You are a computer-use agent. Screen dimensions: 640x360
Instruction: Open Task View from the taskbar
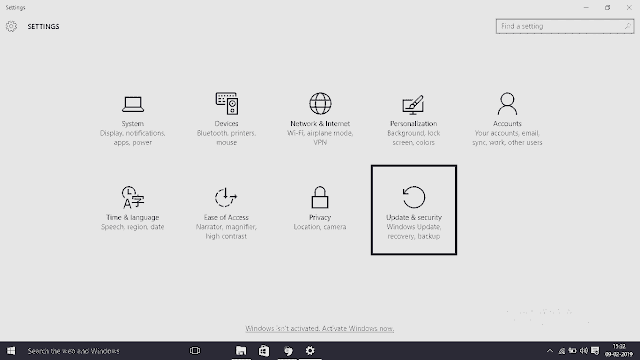pos(195,351)
